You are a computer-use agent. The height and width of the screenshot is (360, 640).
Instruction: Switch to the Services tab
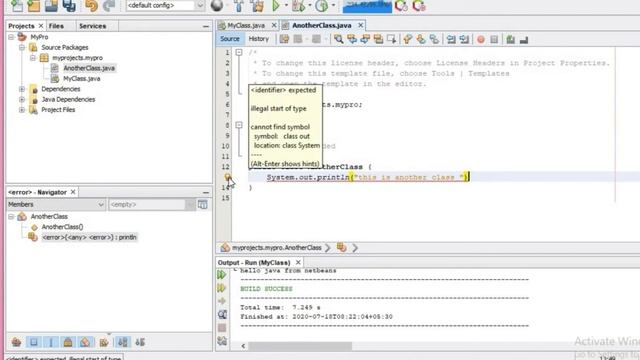[93, 26]
